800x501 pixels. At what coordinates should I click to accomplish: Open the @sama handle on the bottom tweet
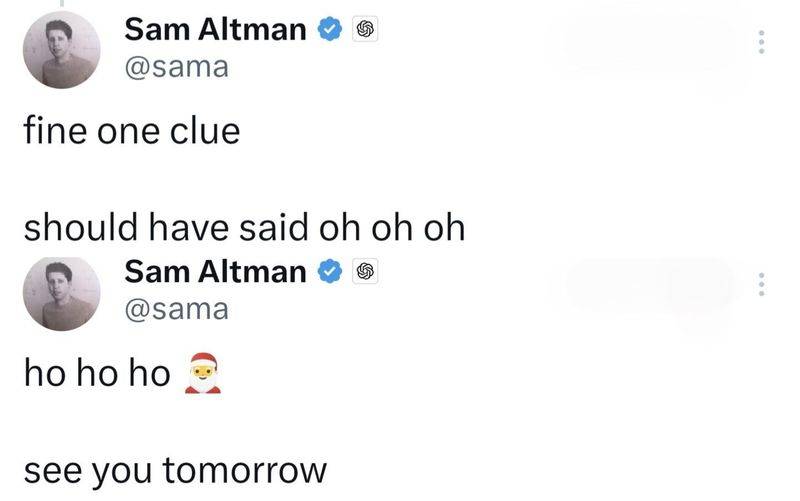pos(175,309)
